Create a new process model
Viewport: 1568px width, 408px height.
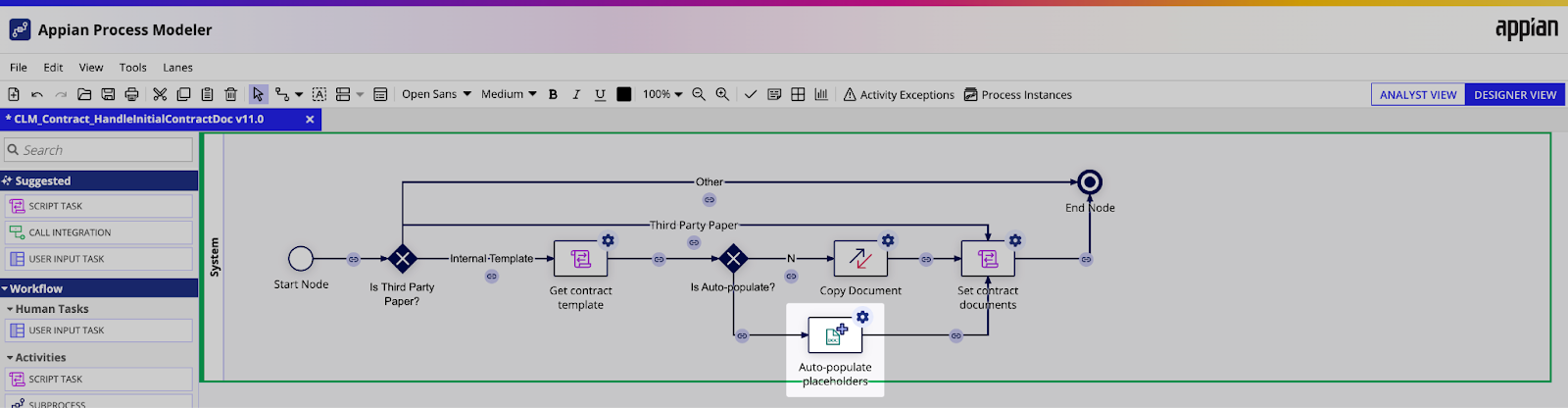point(14,94)
